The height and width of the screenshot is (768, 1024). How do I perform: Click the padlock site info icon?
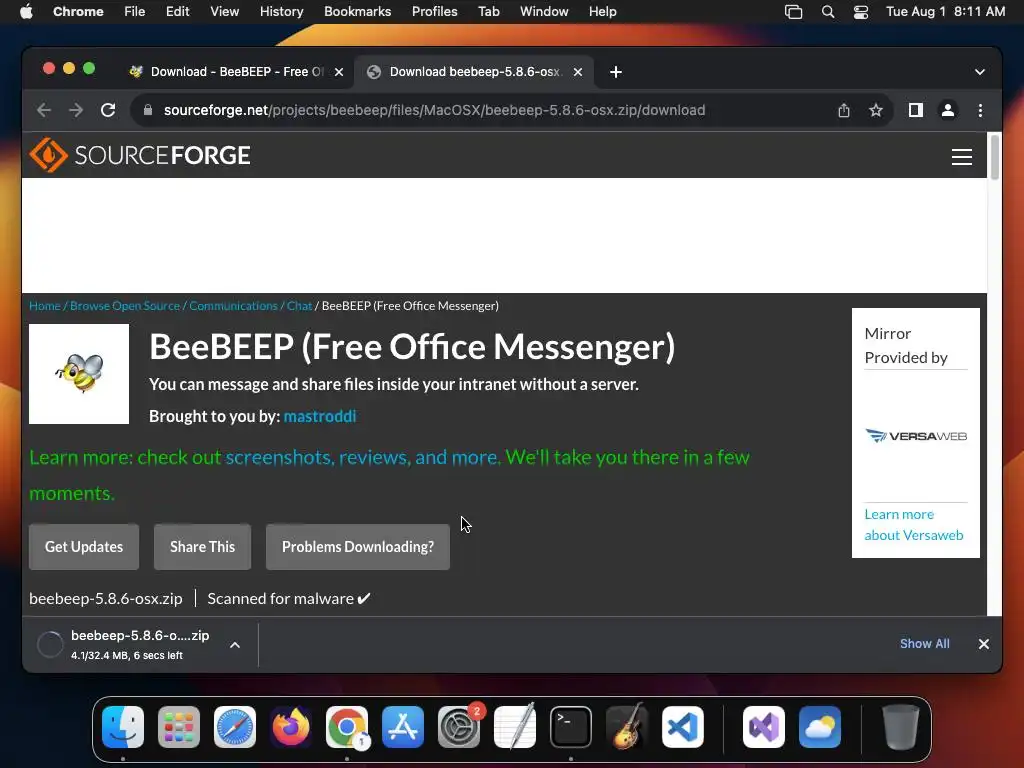click(148, 110)
